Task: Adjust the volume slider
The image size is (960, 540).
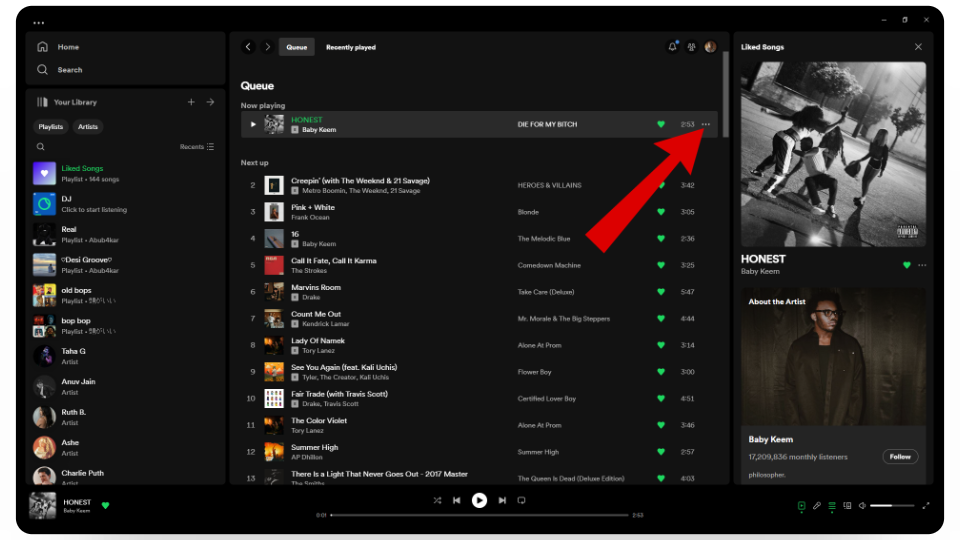Action: [x=892, y=506]
